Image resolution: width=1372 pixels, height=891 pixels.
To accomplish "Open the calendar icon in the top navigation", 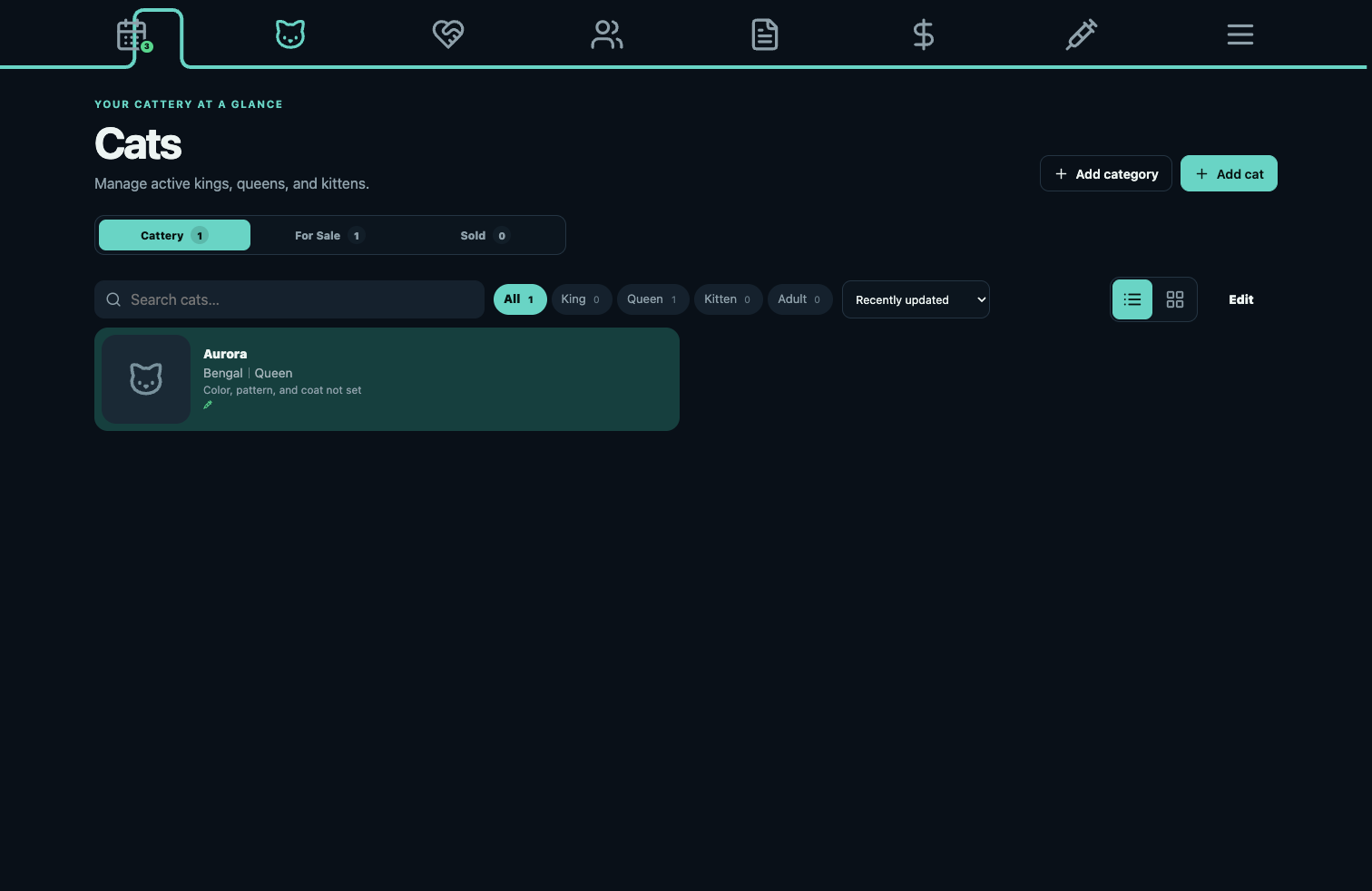I will coord(132,34).
